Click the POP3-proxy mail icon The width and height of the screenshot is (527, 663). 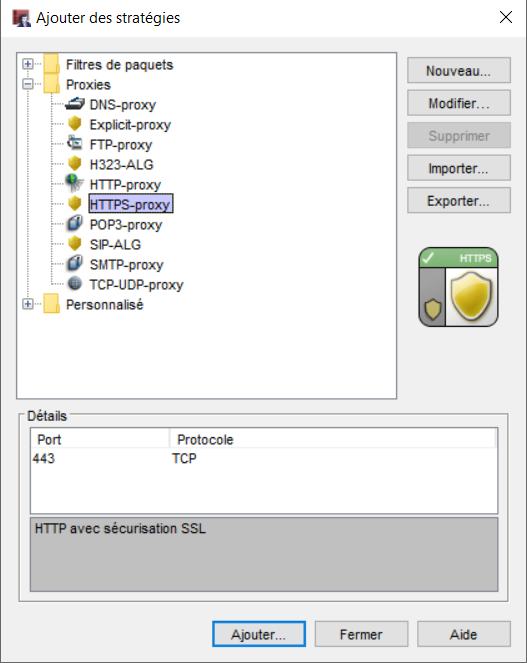pos(75,224)
